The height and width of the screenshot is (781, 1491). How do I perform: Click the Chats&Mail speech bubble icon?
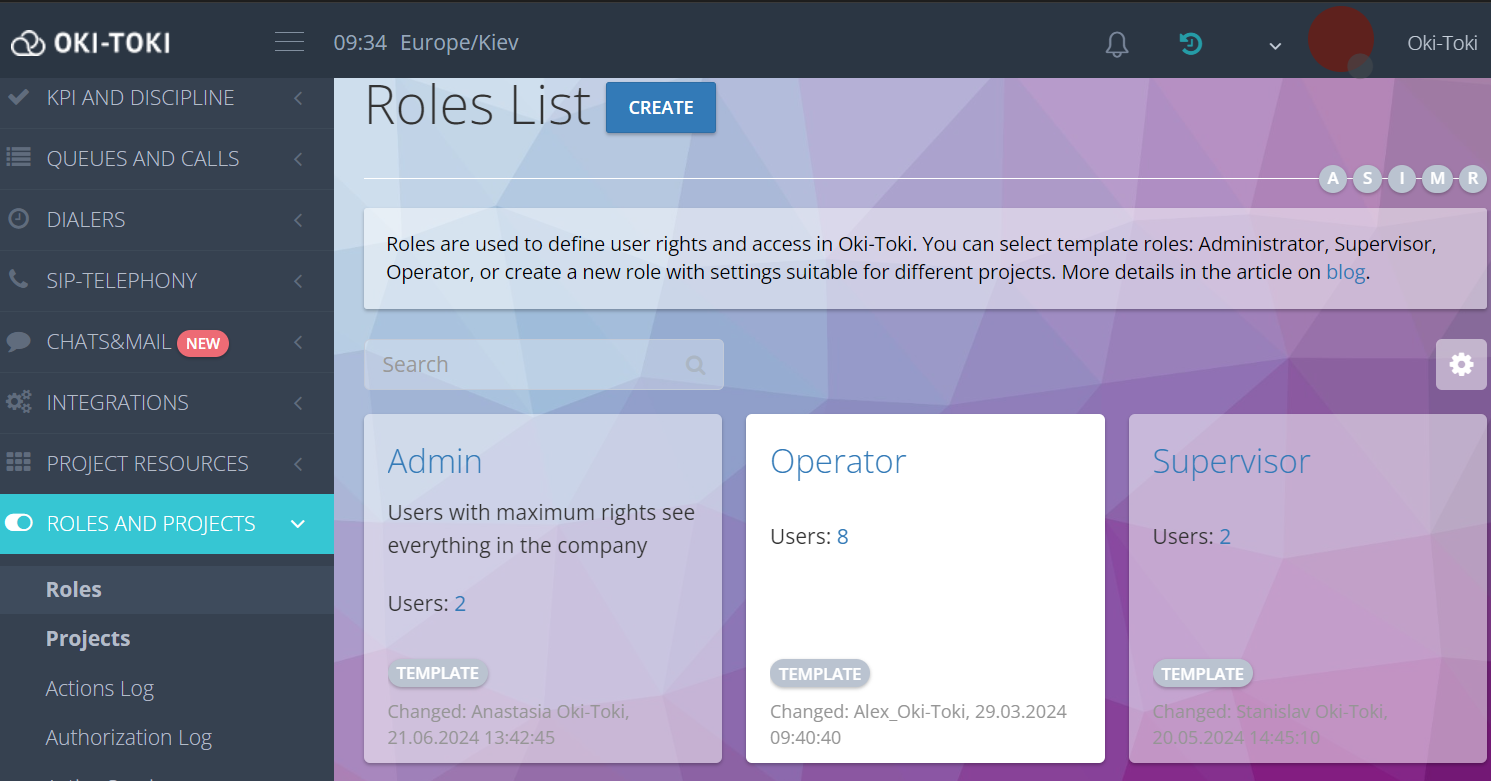coord(18,342)
